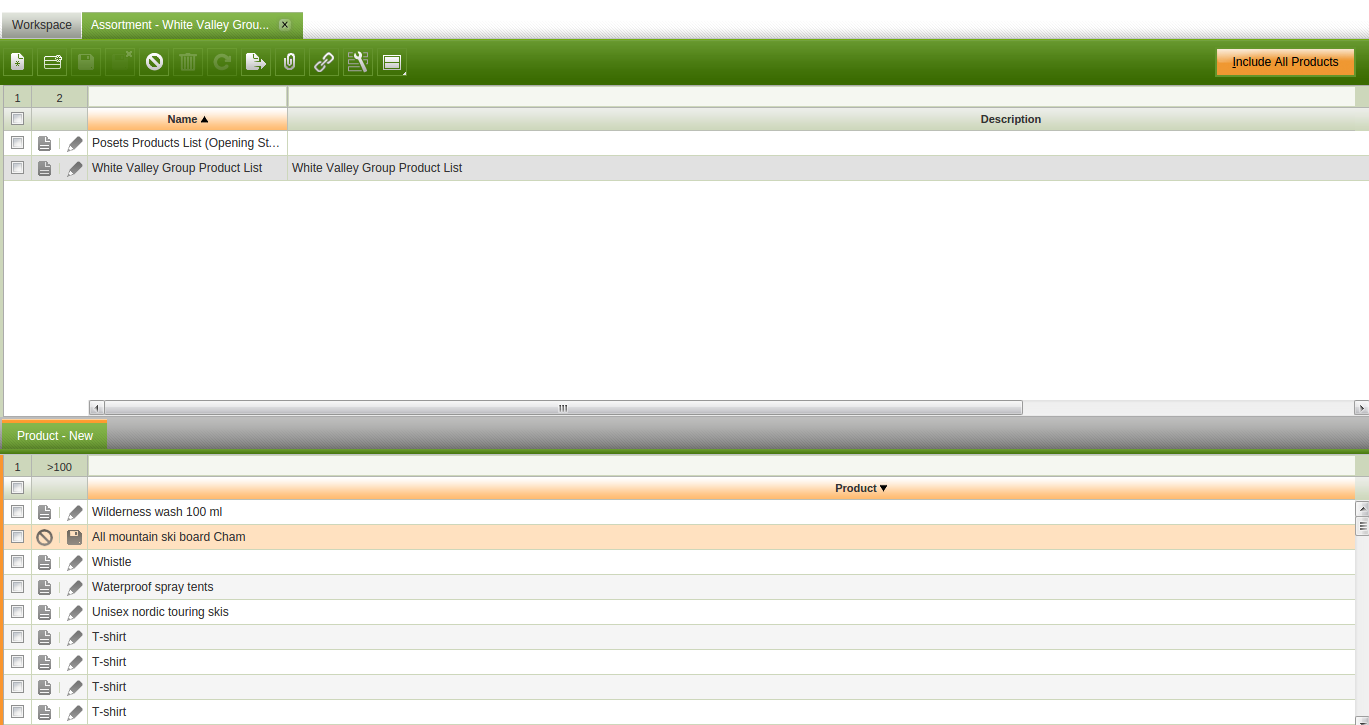Open the attachments paperclip icon
Viewport: 1369px width, 725px height.
click(290, 62)
